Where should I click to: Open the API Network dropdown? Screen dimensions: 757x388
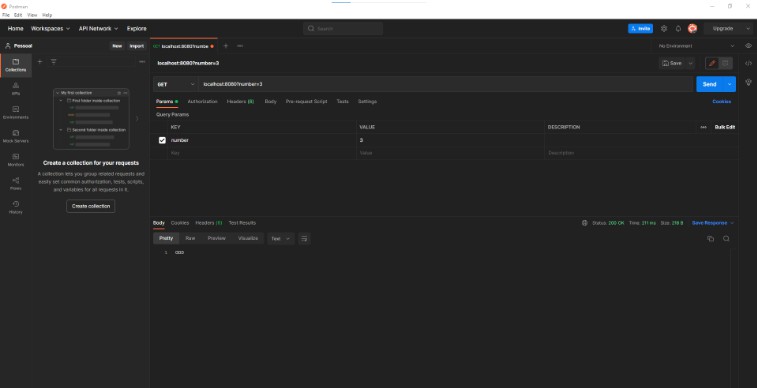click(x=98, y=28)
